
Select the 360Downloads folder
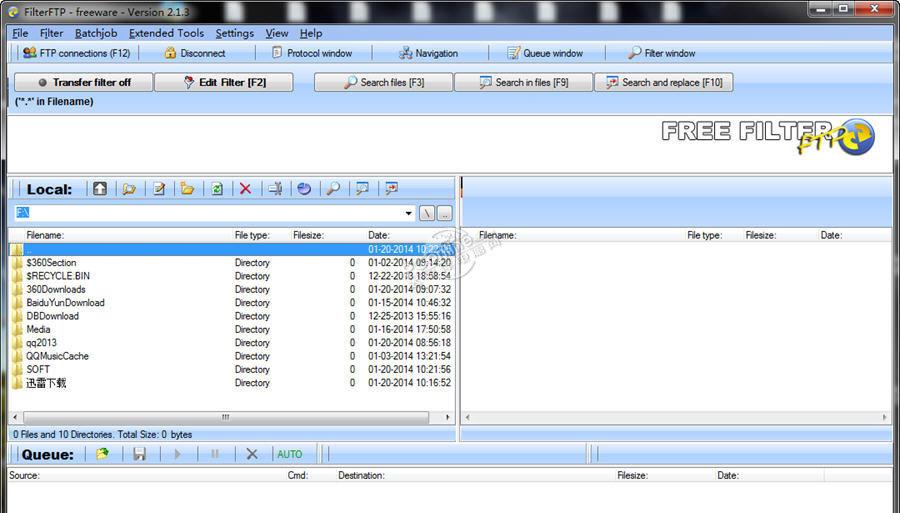tap(56, 289)
